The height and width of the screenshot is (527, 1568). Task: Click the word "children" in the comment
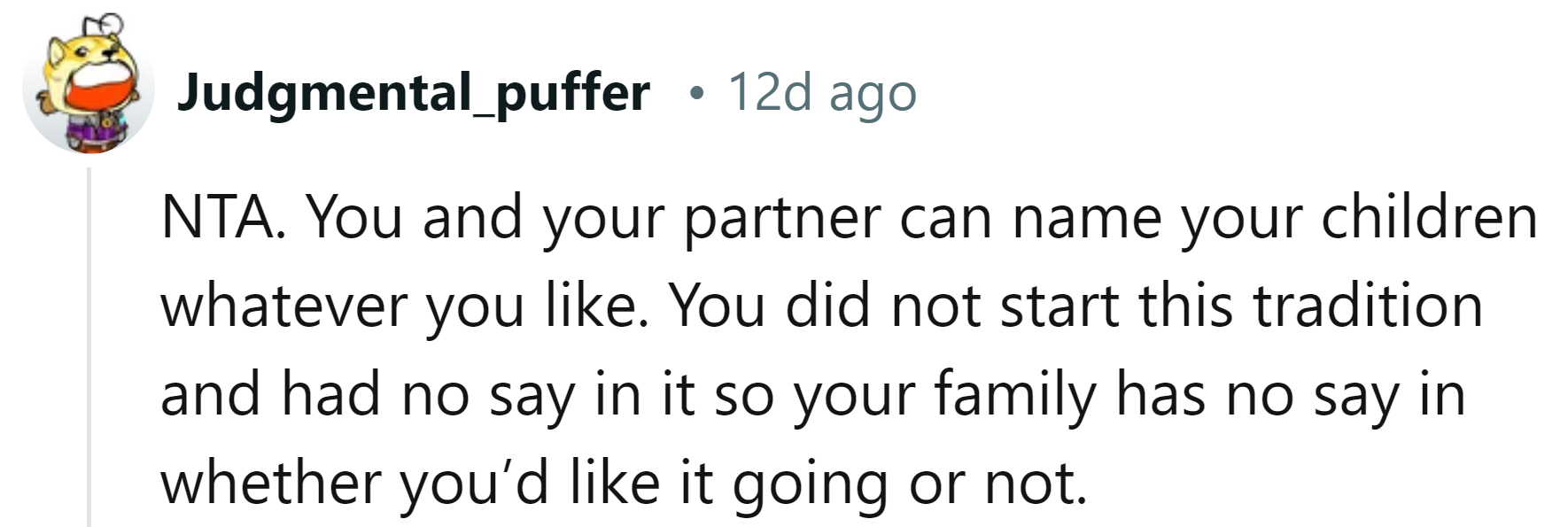1429,217
